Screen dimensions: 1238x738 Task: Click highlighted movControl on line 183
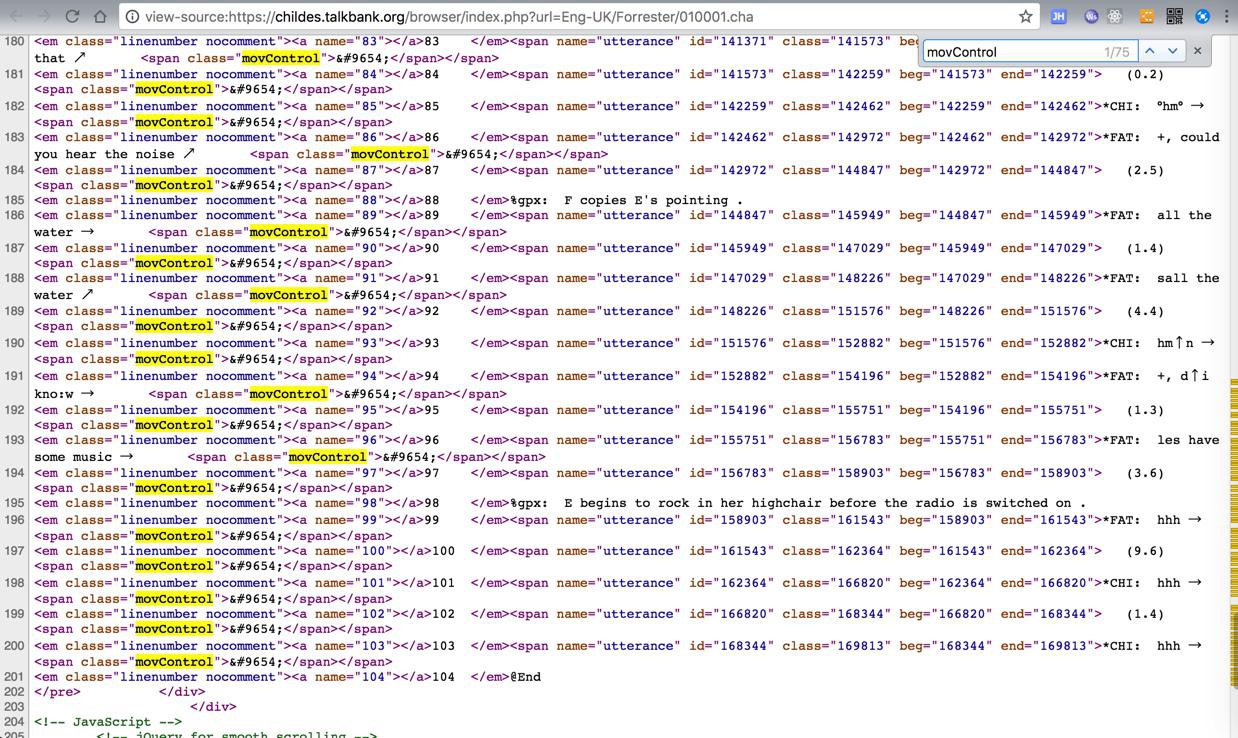point(390,154)
